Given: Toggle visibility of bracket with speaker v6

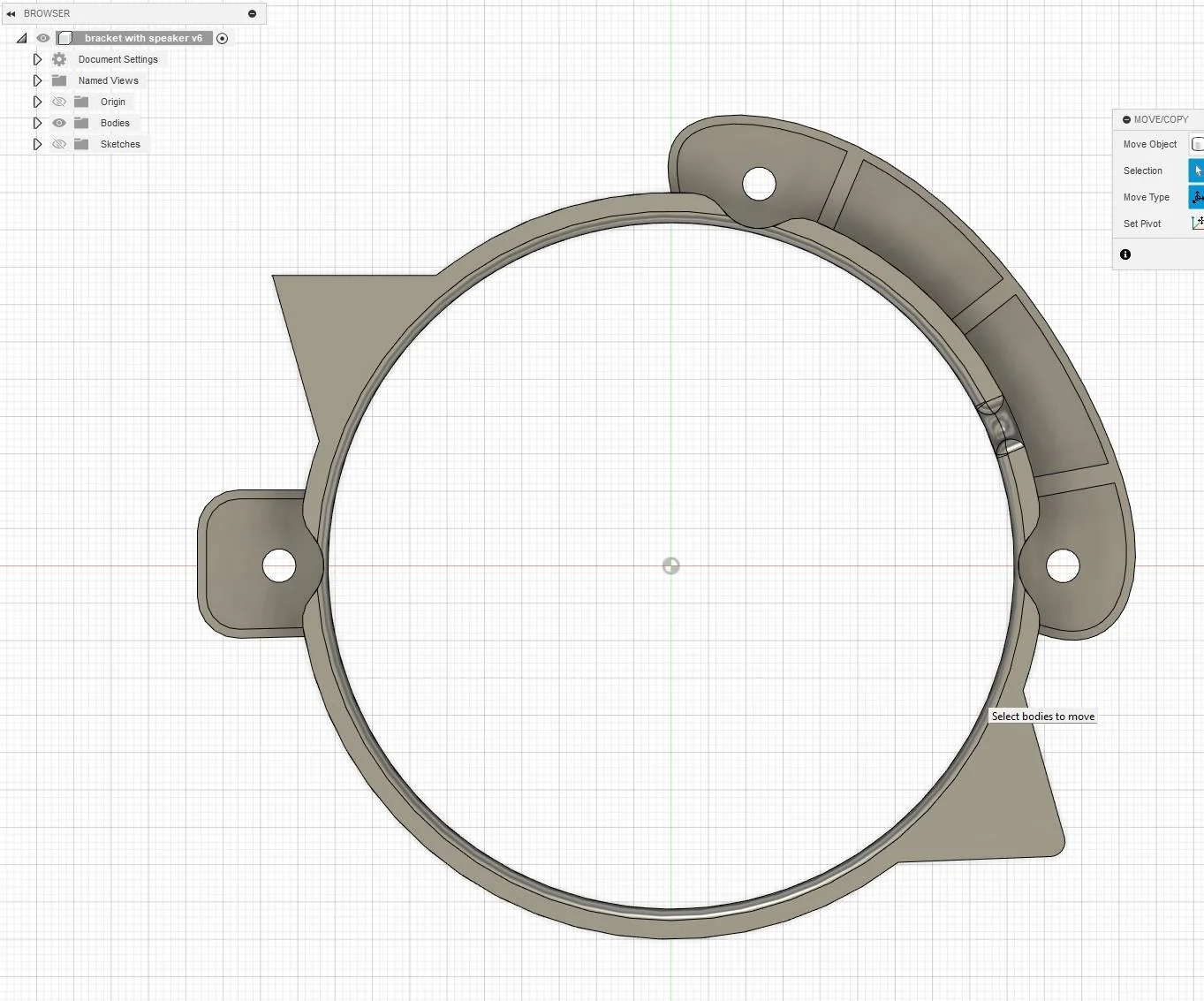Looking at the screenshot, I should (42, 38).
